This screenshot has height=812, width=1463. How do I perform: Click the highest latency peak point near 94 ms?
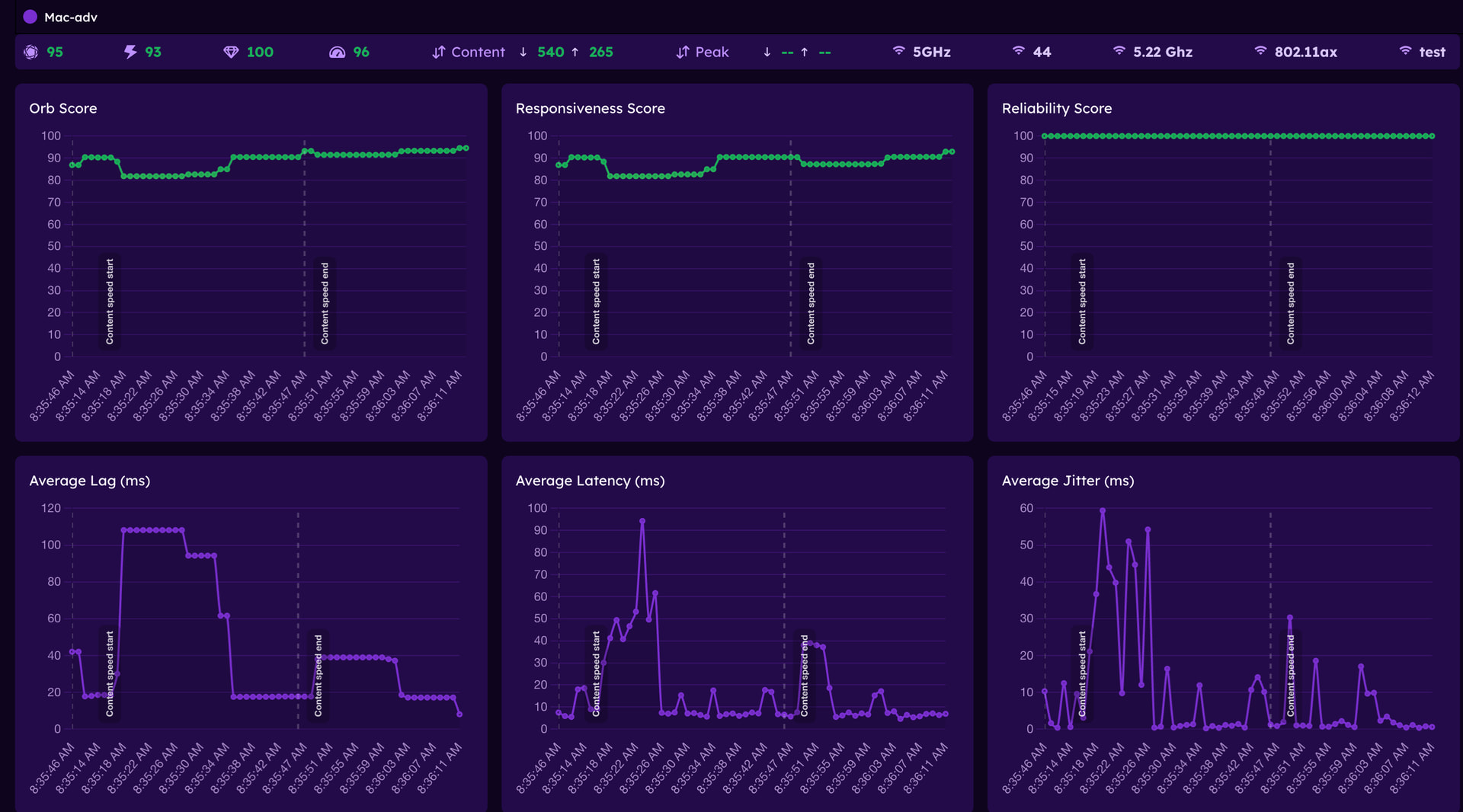pyautogui.click(x=642, y=522)
